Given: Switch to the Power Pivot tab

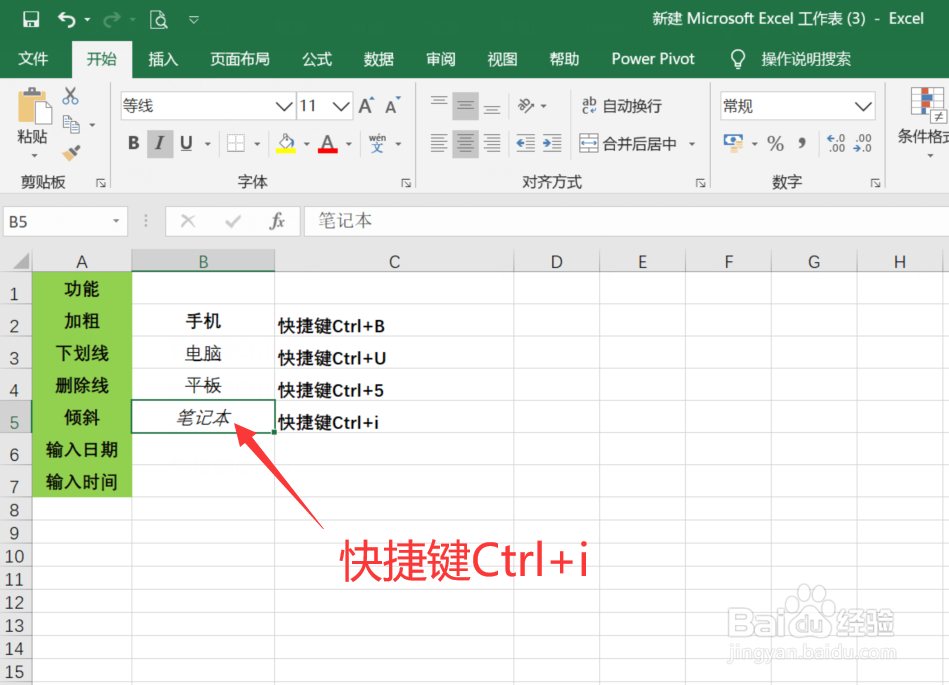Looking at the screenshot, I should [653, 59].
